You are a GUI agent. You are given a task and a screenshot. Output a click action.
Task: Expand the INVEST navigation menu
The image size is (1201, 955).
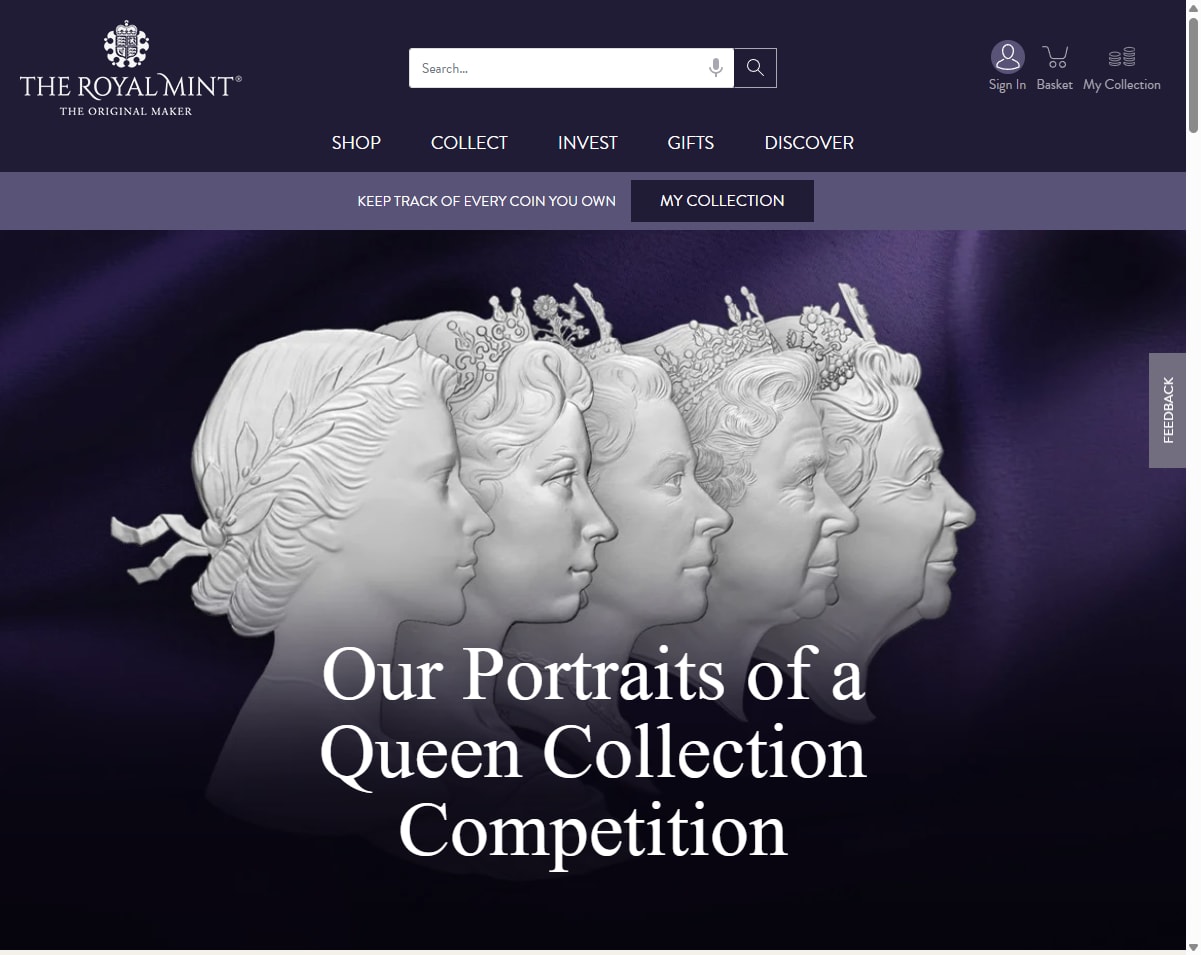[588, 143]
